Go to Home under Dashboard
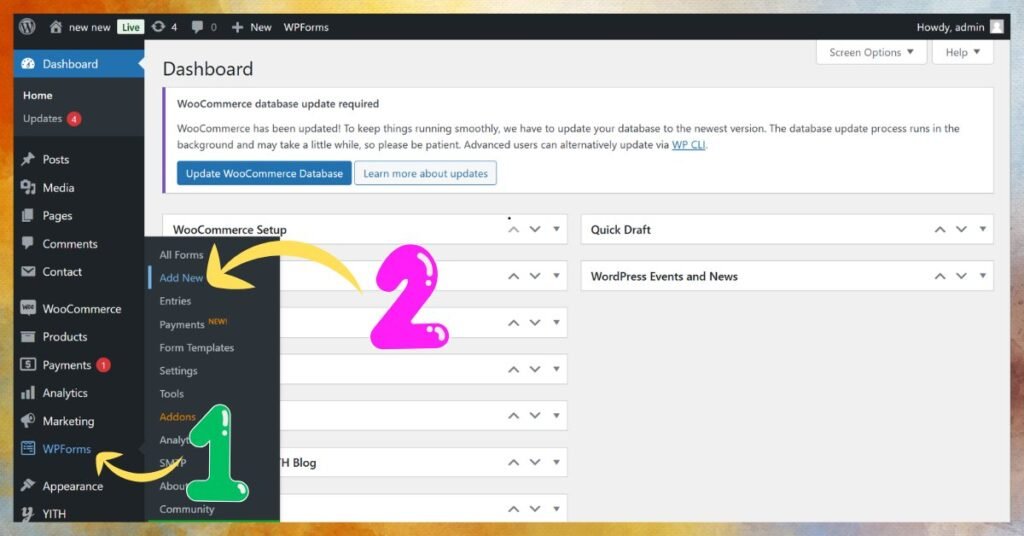The height and width of the screenshot is (536, 1024). (x=37, y=95)
